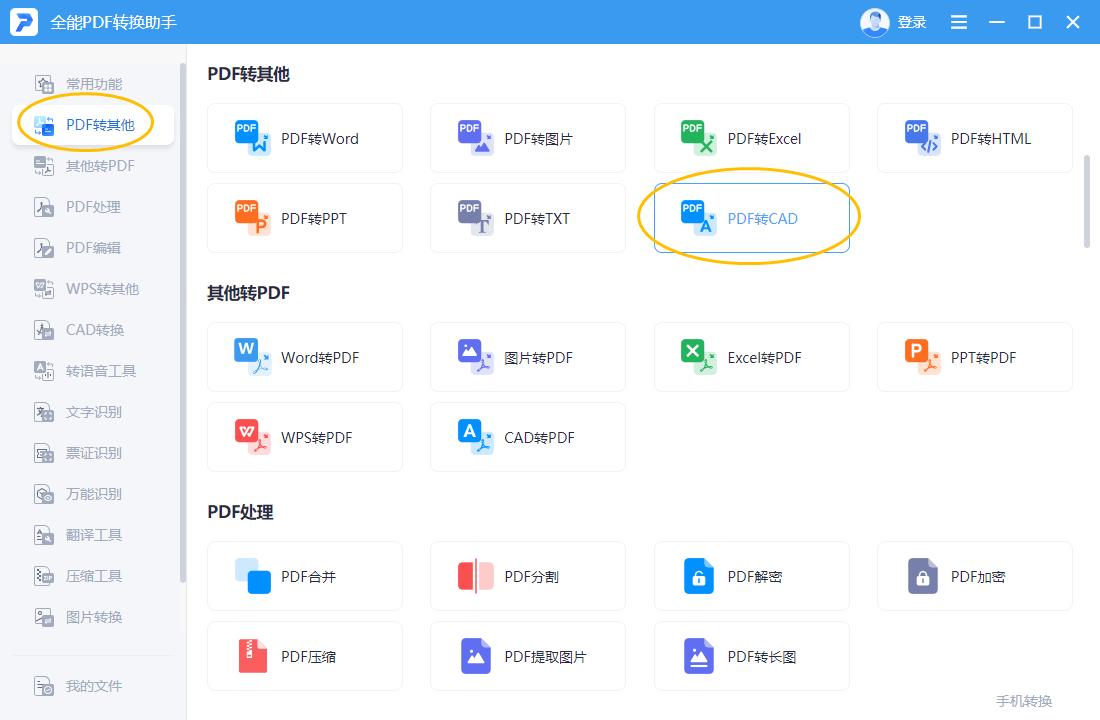Switch to 其他转PDF sidebar category
This screenshot has height=720, width=1100.
click(x=93, y=166)
